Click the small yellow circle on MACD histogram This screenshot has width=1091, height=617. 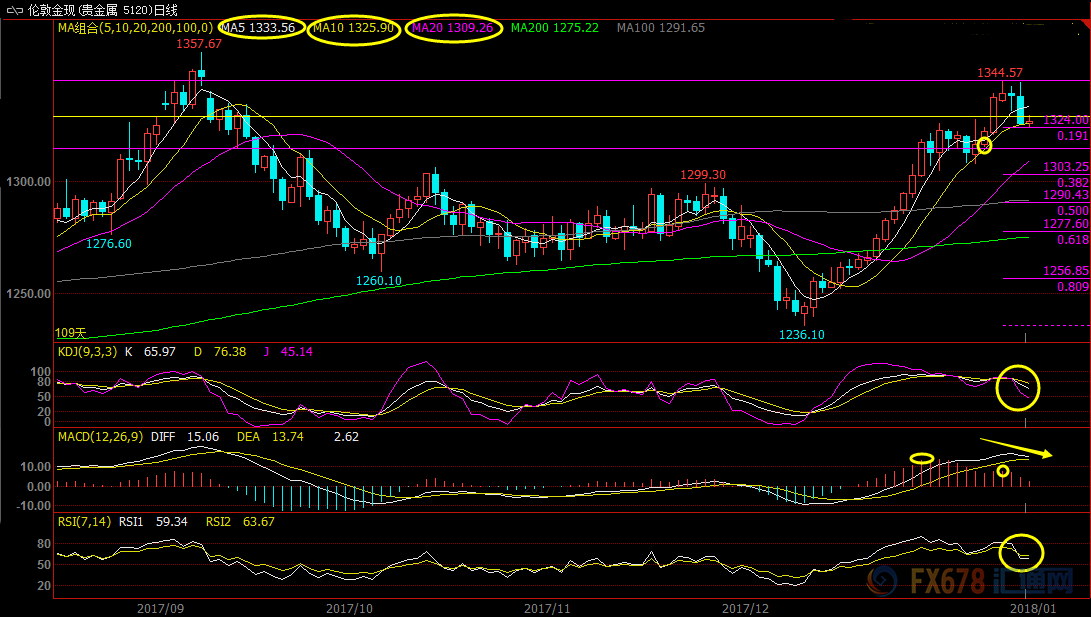coord(1003,471)
